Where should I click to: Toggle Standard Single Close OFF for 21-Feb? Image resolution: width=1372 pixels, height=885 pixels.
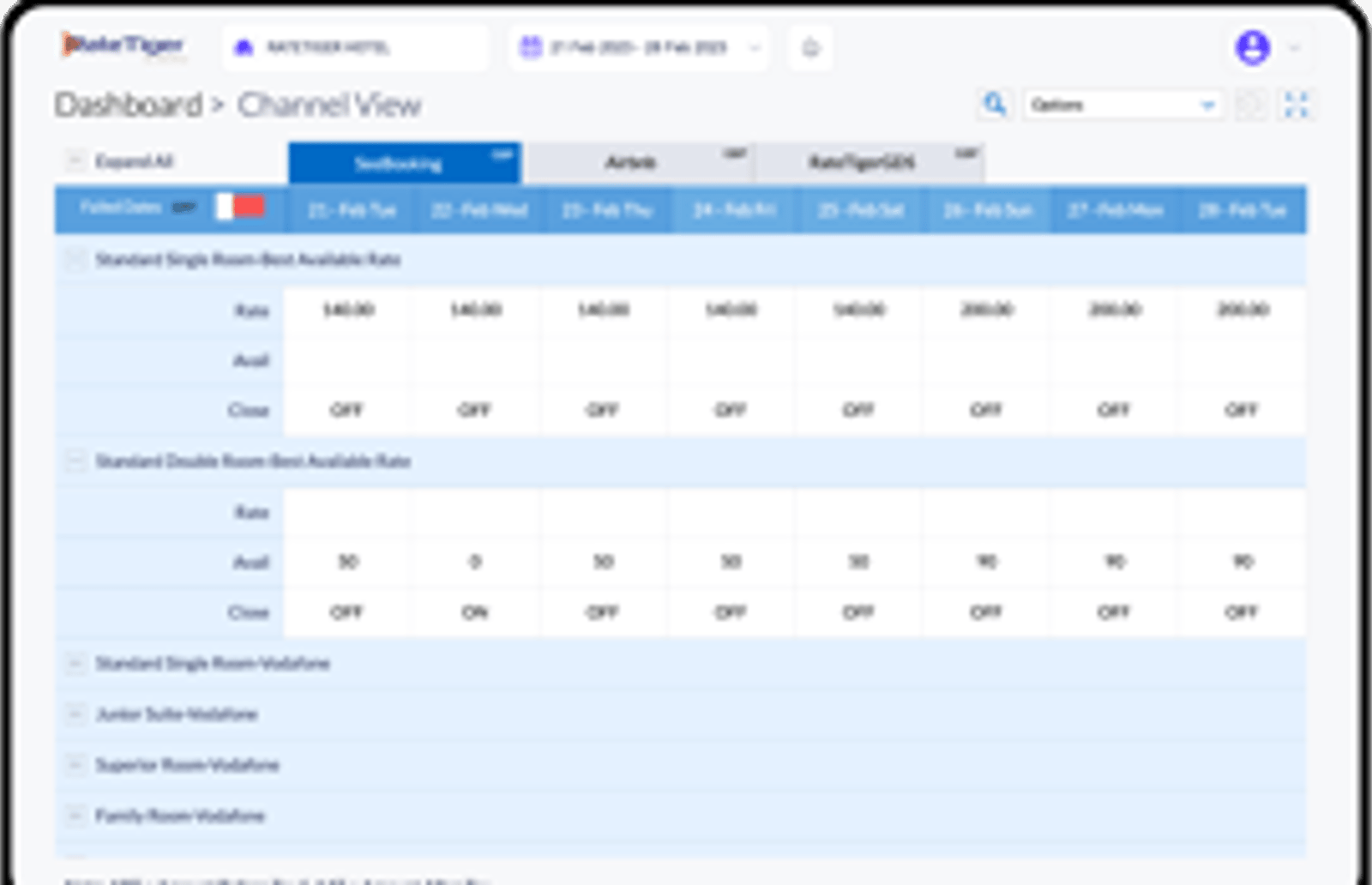[x=347, y=410]
